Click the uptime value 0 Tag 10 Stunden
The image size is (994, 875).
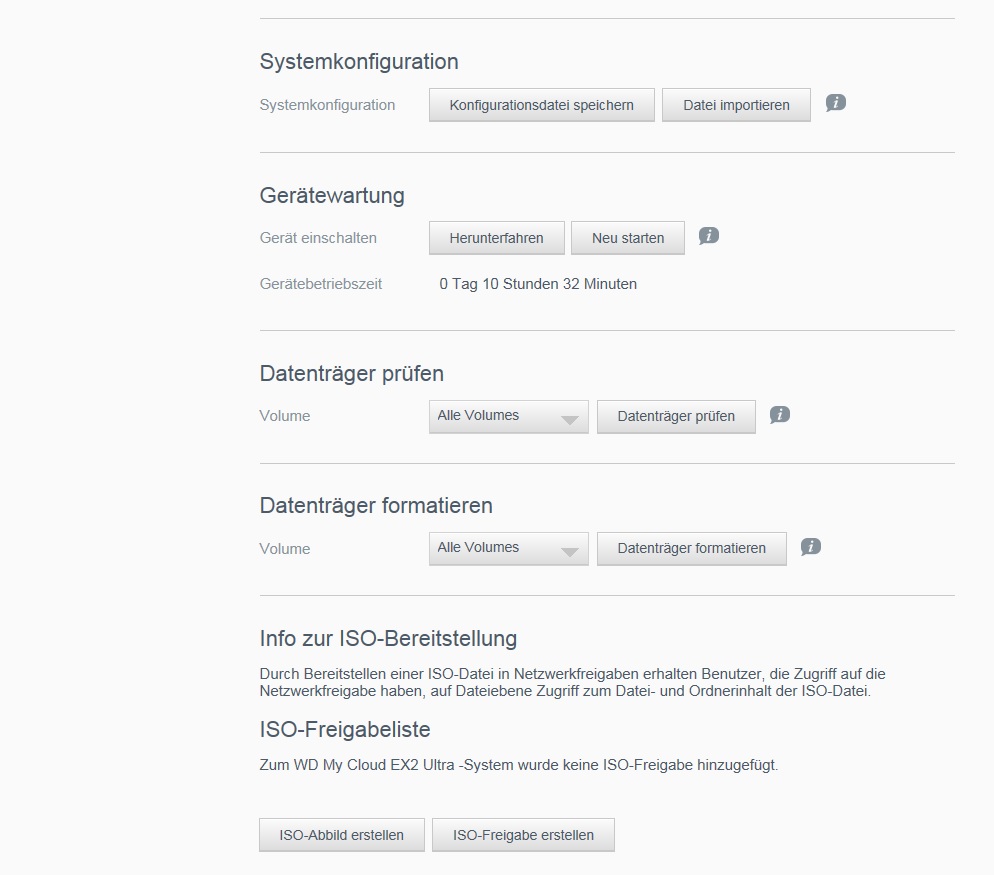538,284
